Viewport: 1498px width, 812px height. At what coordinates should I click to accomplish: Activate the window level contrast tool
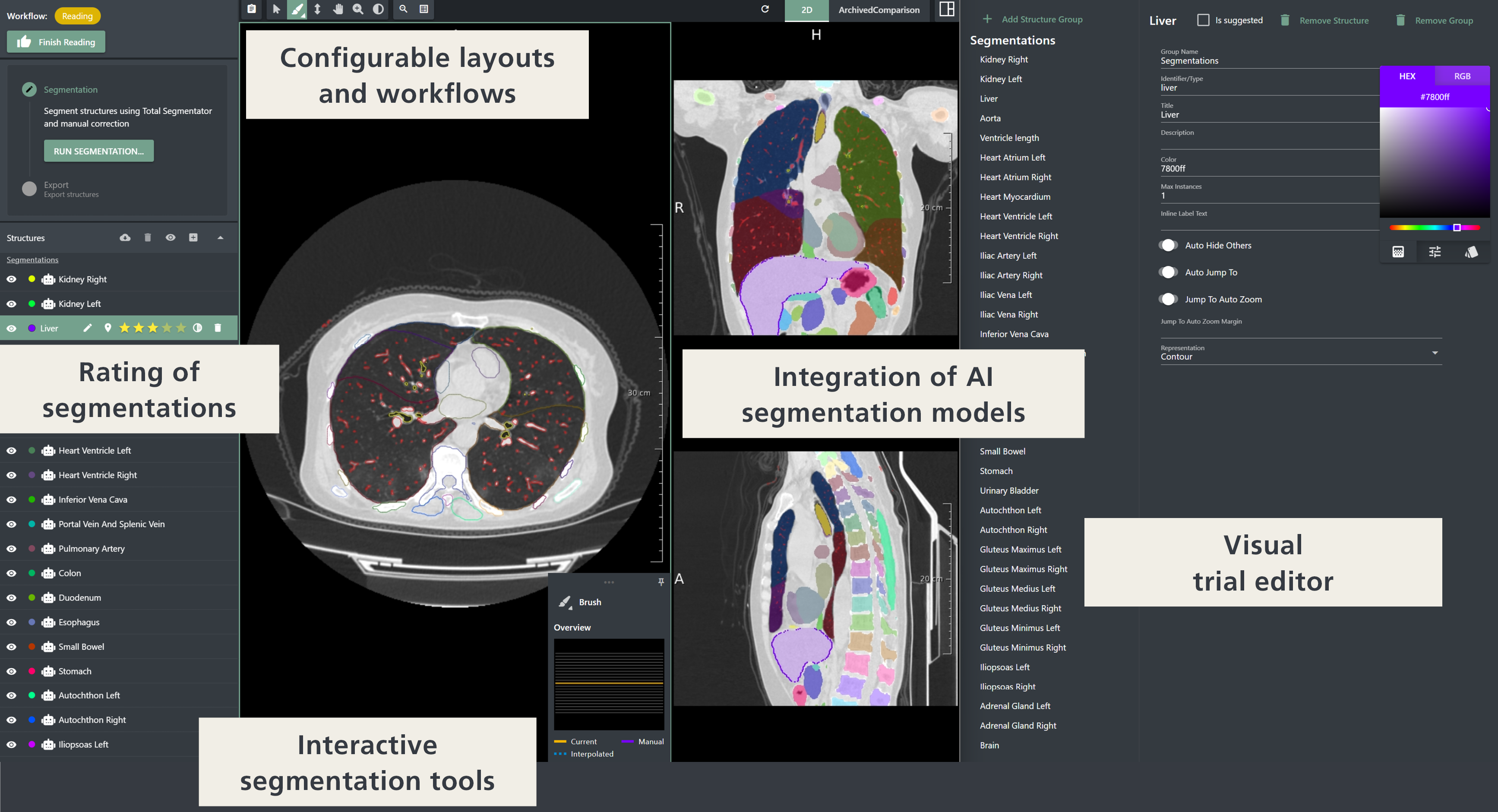point(379,9)
